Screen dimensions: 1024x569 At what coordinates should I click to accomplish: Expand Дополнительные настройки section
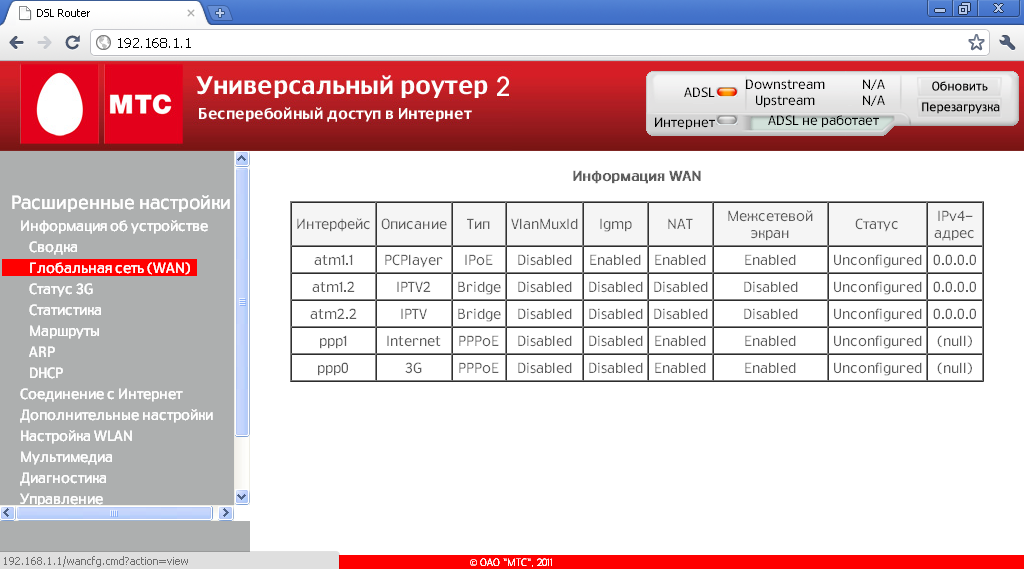click(x=116, y=415)
